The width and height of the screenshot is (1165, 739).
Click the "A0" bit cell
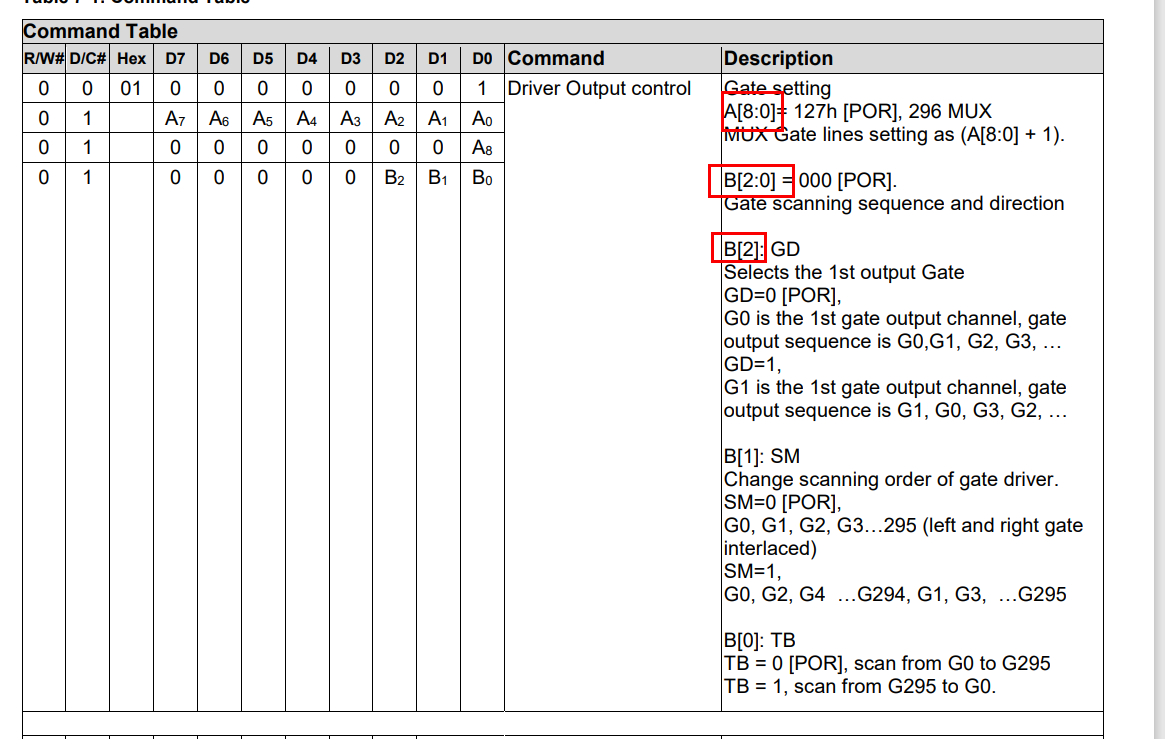coord(482,118)
